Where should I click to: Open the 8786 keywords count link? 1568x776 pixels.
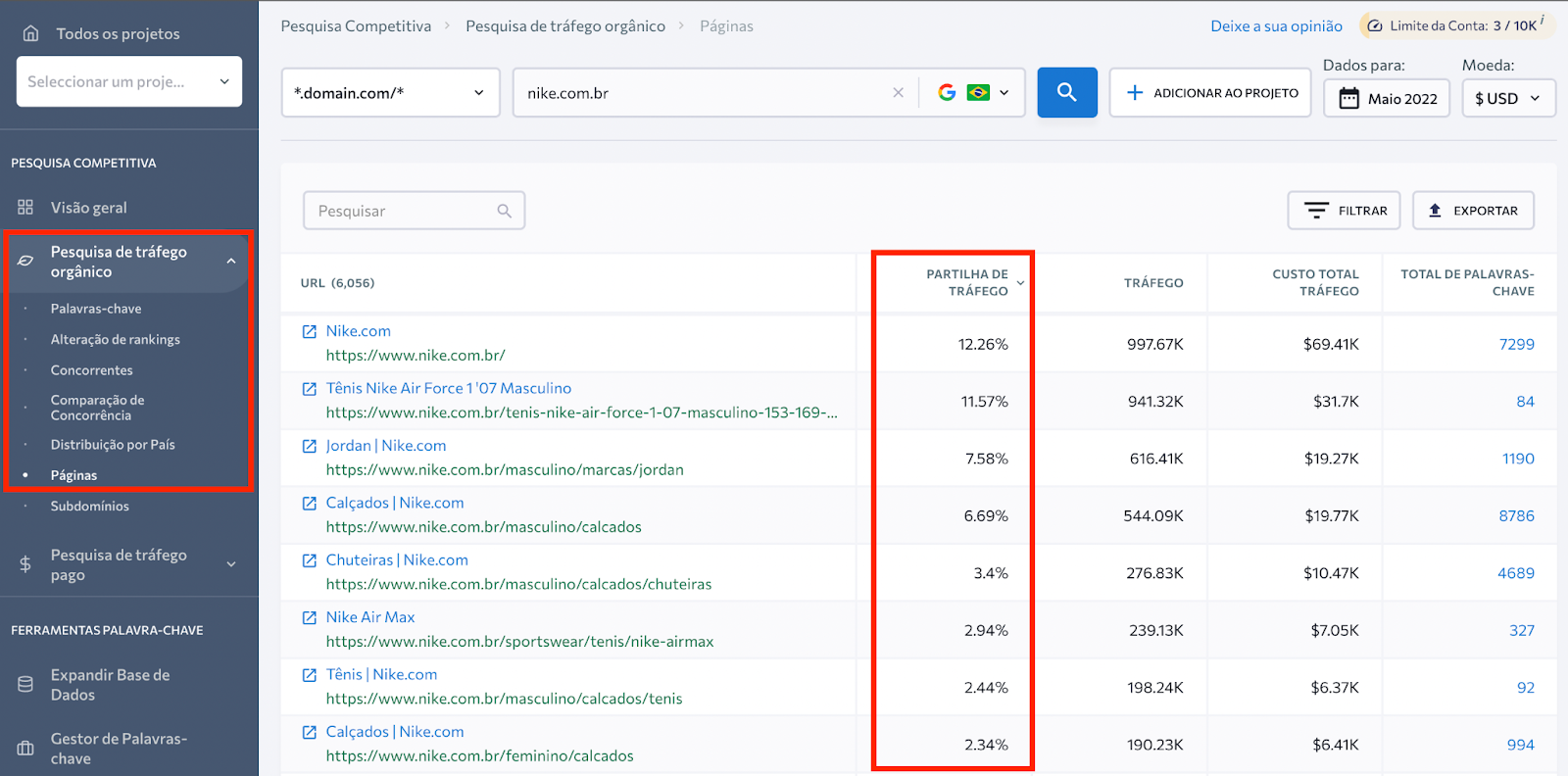(x=1516, y=516)
